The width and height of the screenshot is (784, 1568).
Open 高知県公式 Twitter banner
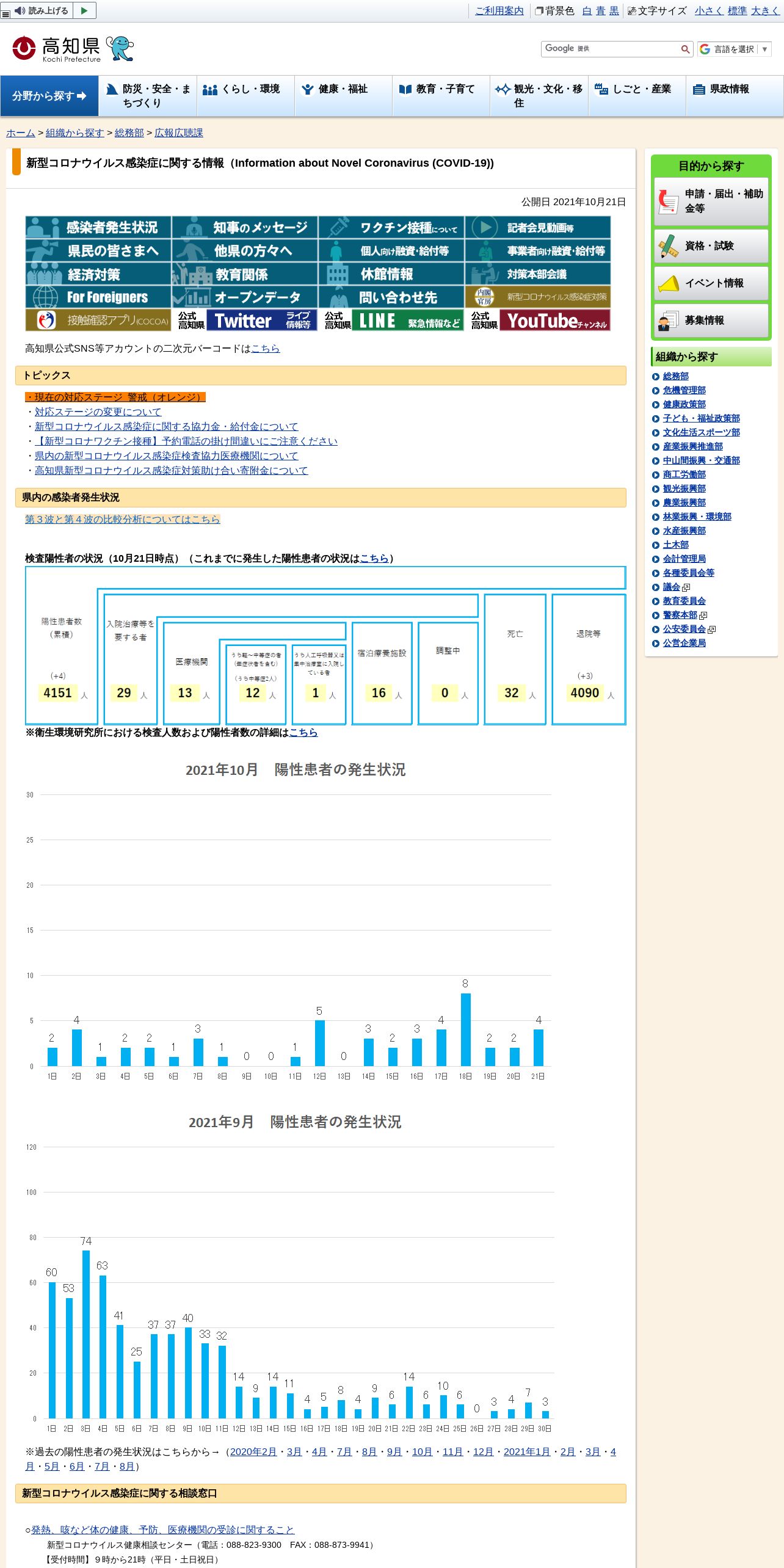pos(245,320)
